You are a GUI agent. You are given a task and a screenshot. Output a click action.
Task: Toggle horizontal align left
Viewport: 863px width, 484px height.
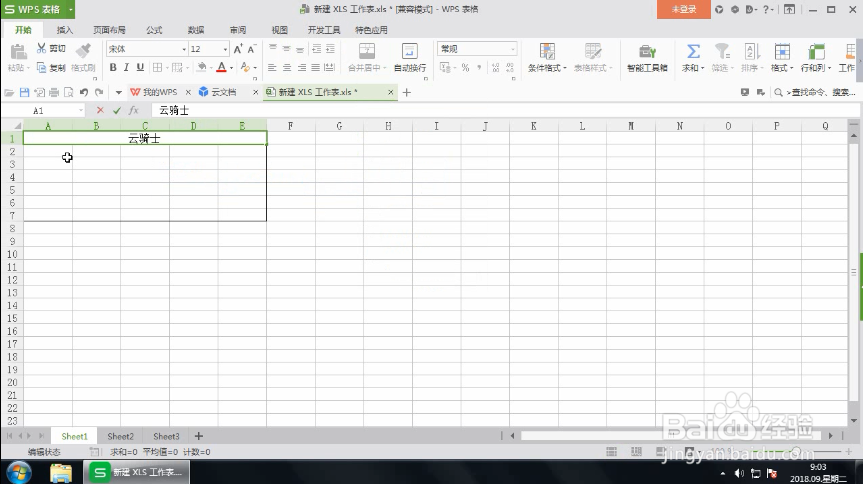pos(272,68)
